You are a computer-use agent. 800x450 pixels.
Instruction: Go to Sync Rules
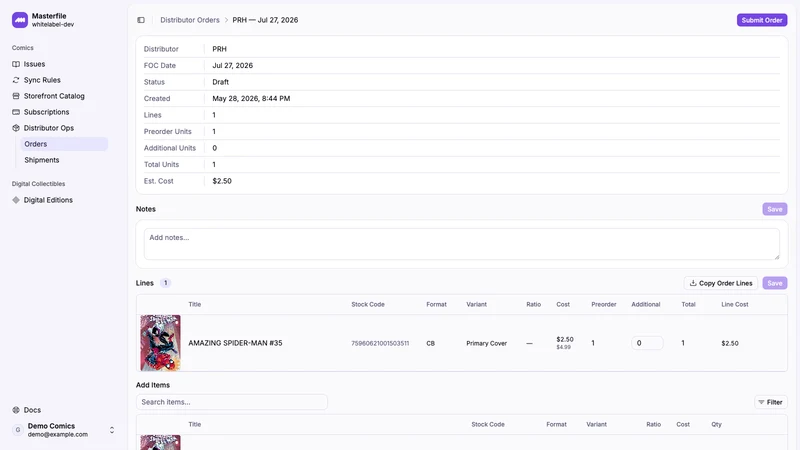[x=42, y=80]
